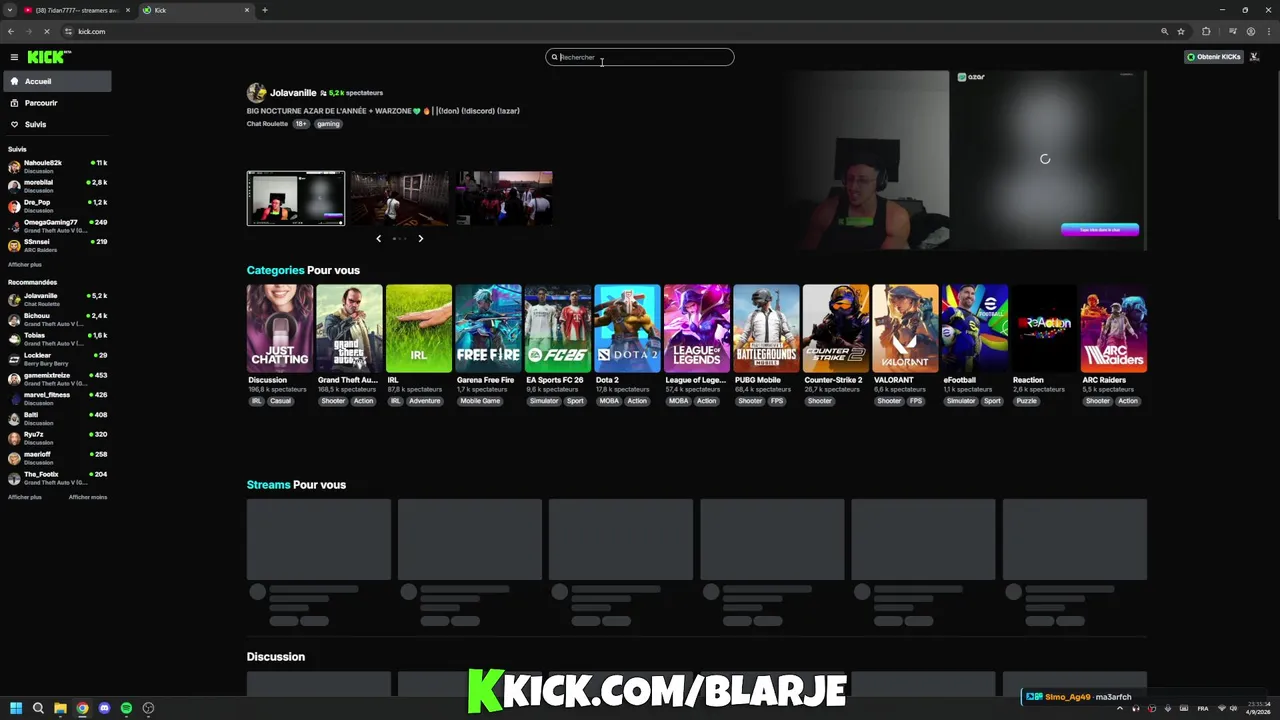Image resolution: width=1280 pixels, height=720 pixels.
Task: Open IRL category card
Action: tap(419, 329)
